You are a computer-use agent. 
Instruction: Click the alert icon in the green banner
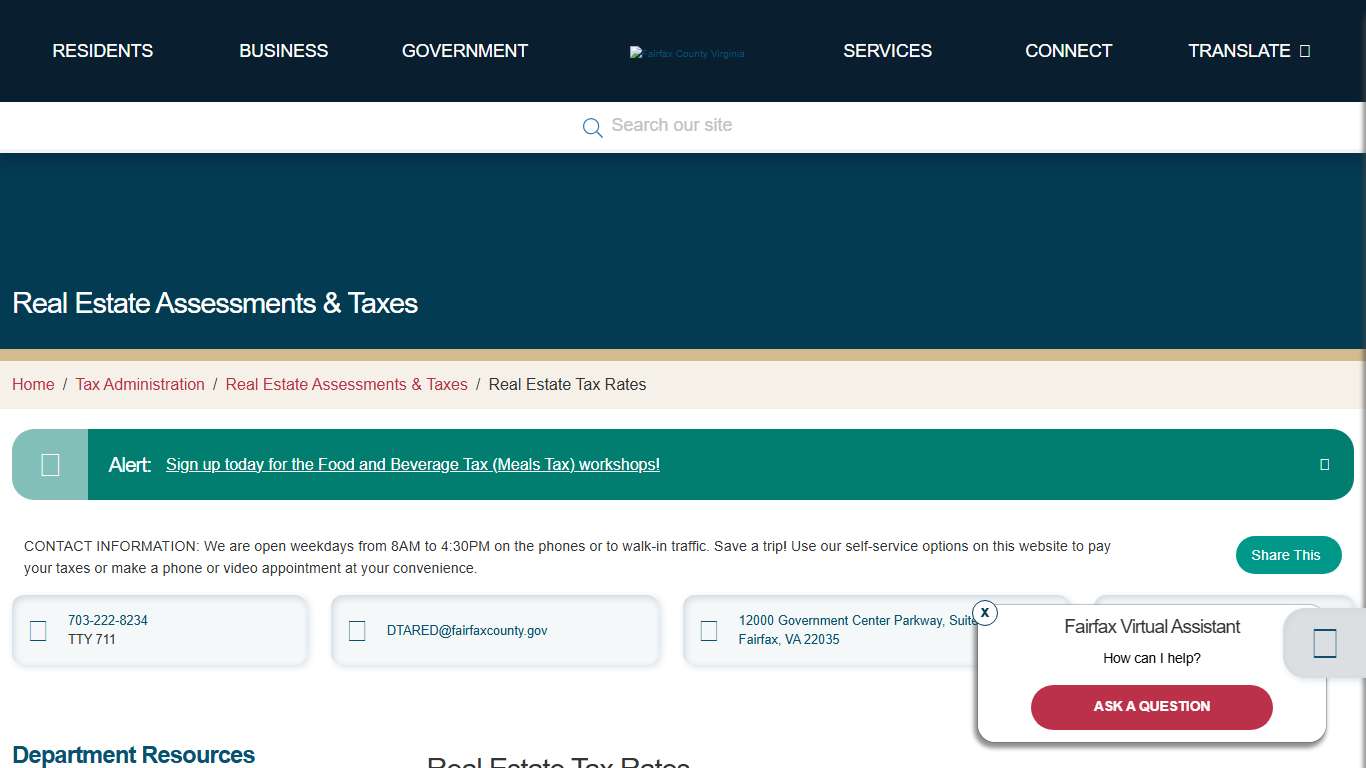tap(49, 464)
